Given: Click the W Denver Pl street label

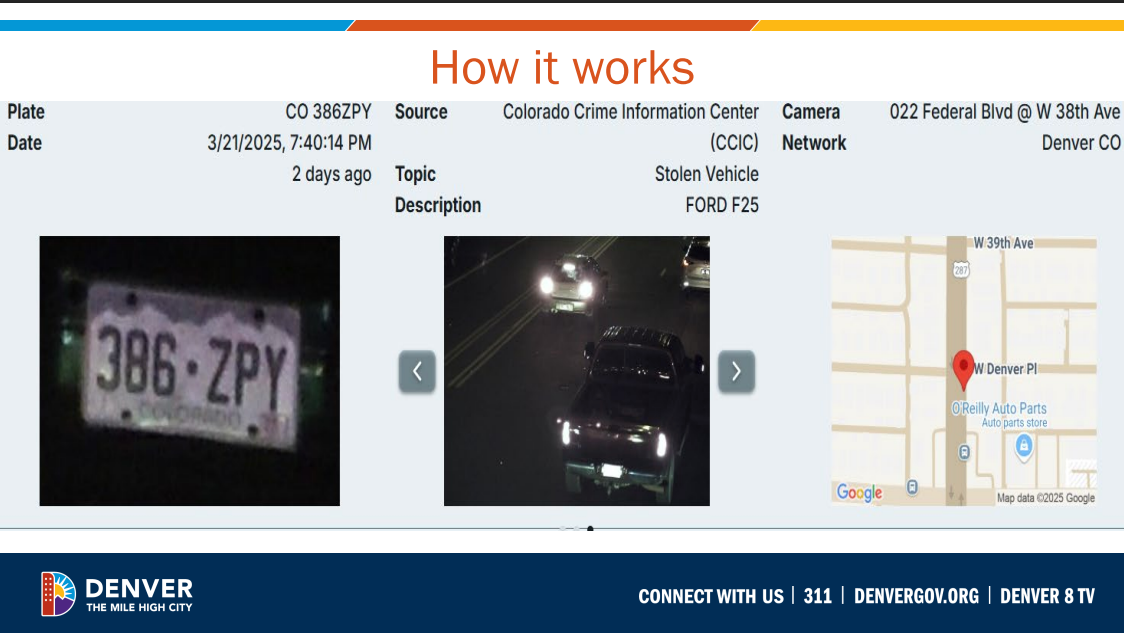Looking at the screenshot, I should tap(1006, 368).
